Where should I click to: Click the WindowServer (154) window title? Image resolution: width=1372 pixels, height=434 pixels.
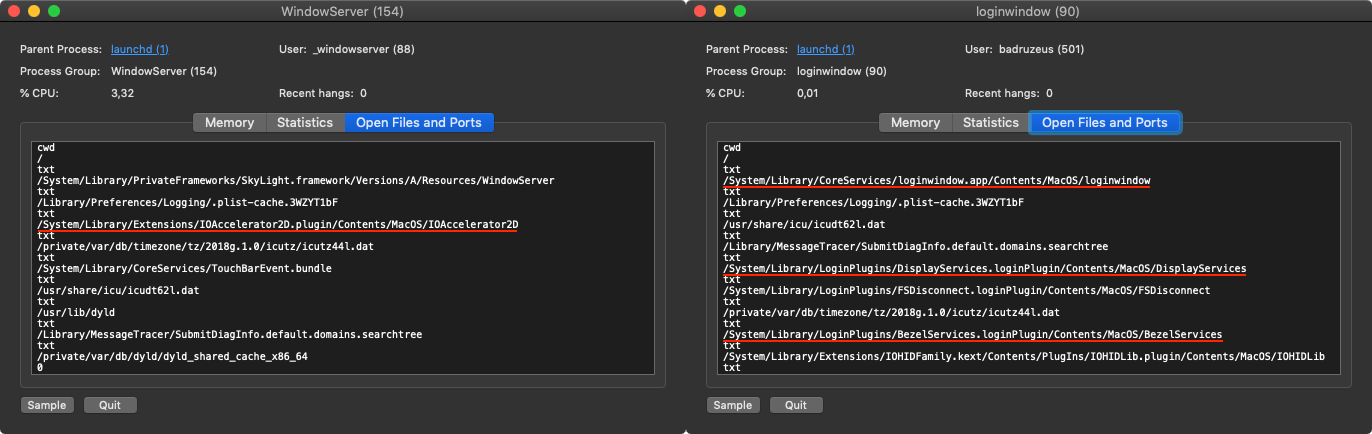click(x=342, y=11)
